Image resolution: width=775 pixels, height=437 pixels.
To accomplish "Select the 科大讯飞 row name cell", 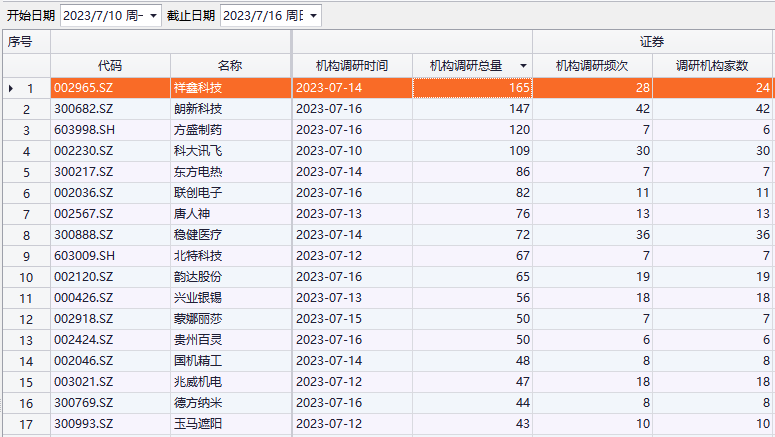I will (198, 151).
